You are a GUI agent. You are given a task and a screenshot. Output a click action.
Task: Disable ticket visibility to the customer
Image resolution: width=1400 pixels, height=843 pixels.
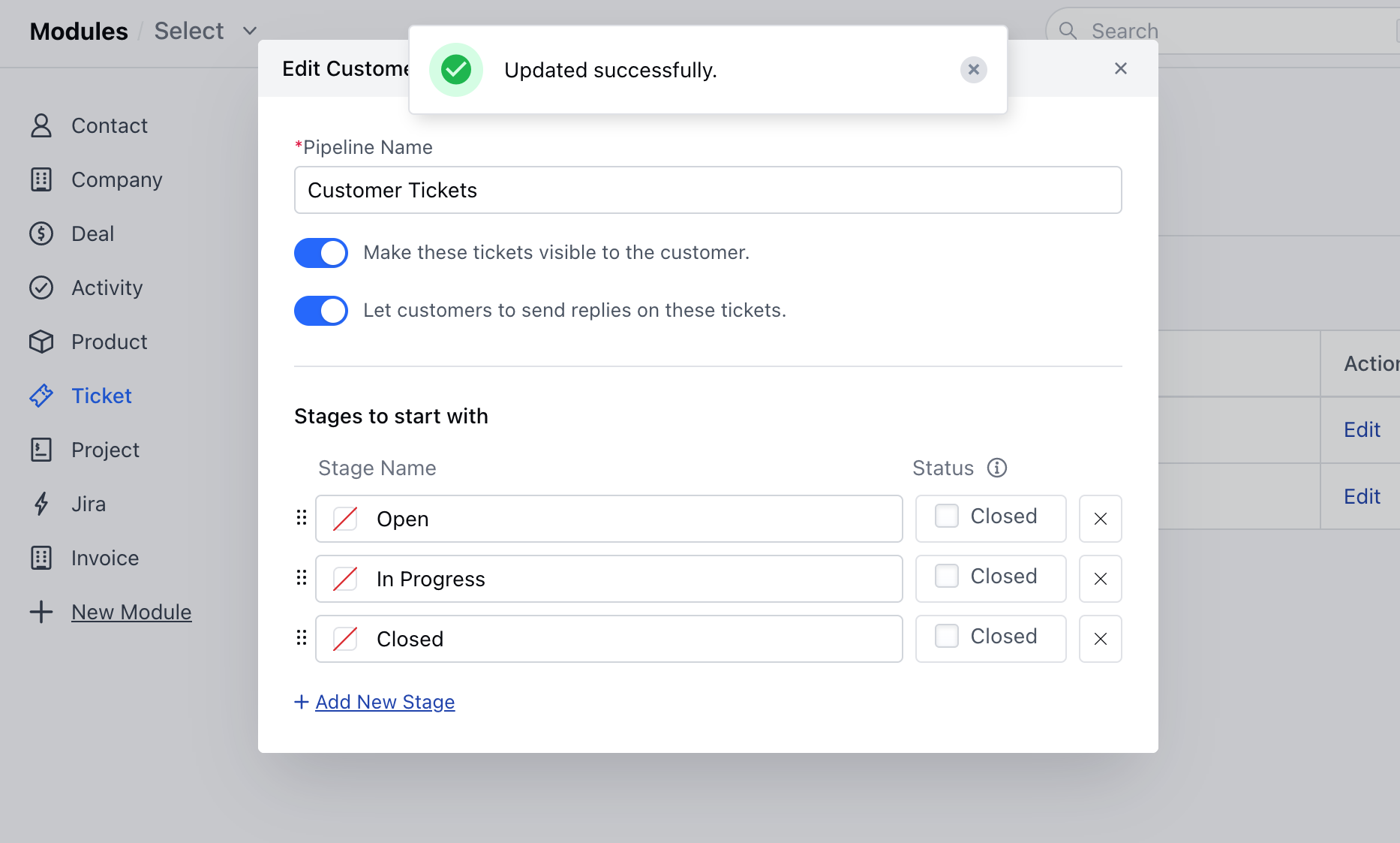[321, 253]
